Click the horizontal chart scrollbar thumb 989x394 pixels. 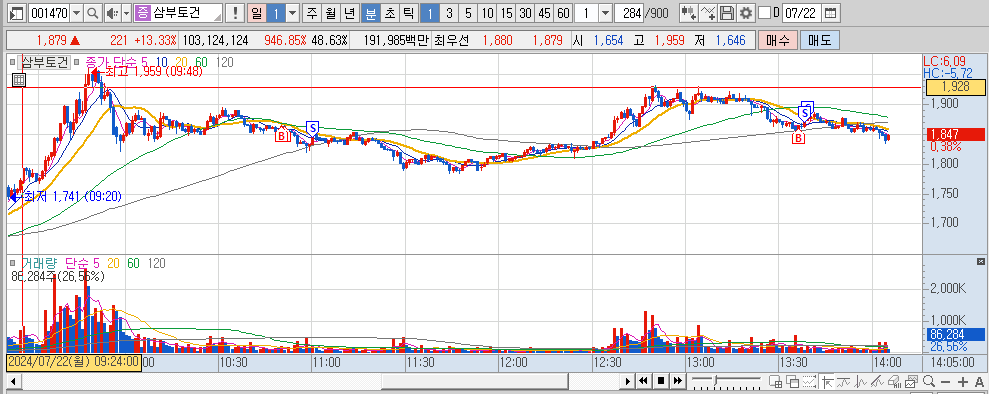474,381
